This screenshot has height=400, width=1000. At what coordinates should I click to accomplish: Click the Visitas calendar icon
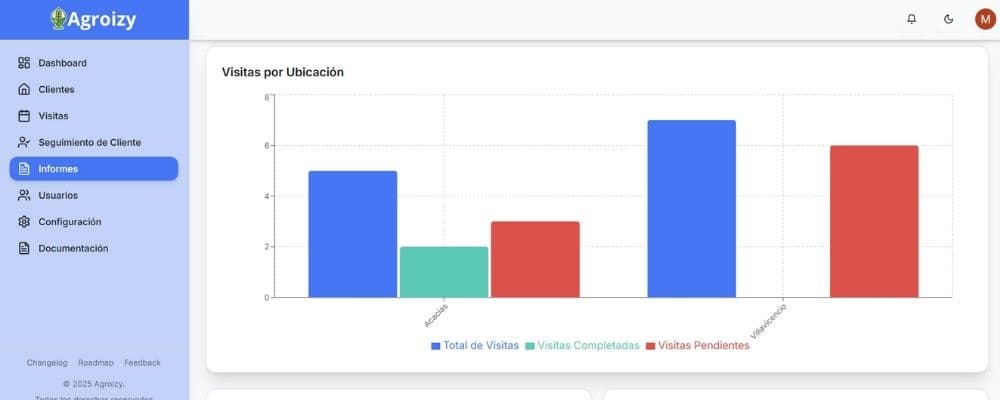(24, 116)
